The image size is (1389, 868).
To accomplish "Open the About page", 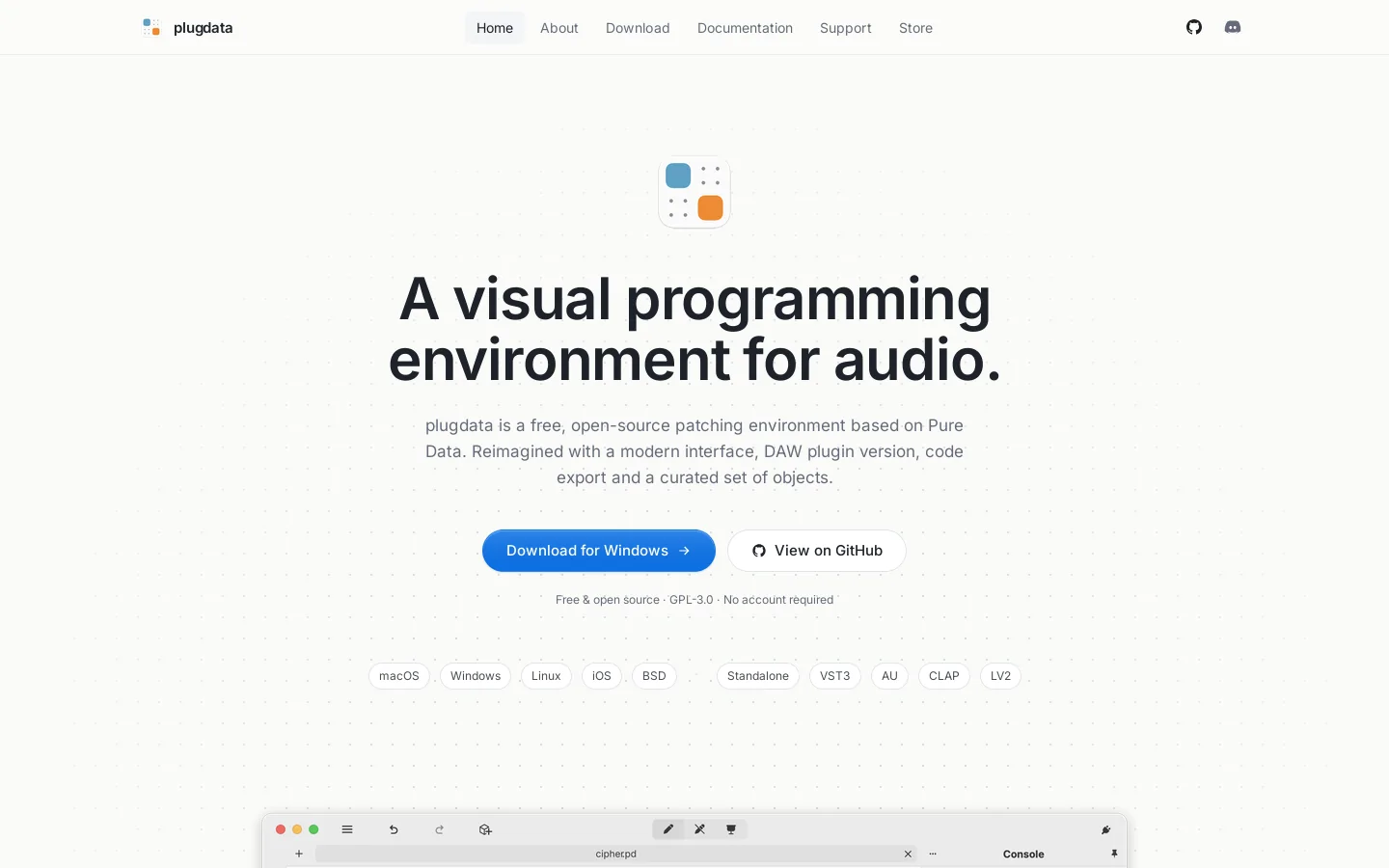I will tap(559, 28).
